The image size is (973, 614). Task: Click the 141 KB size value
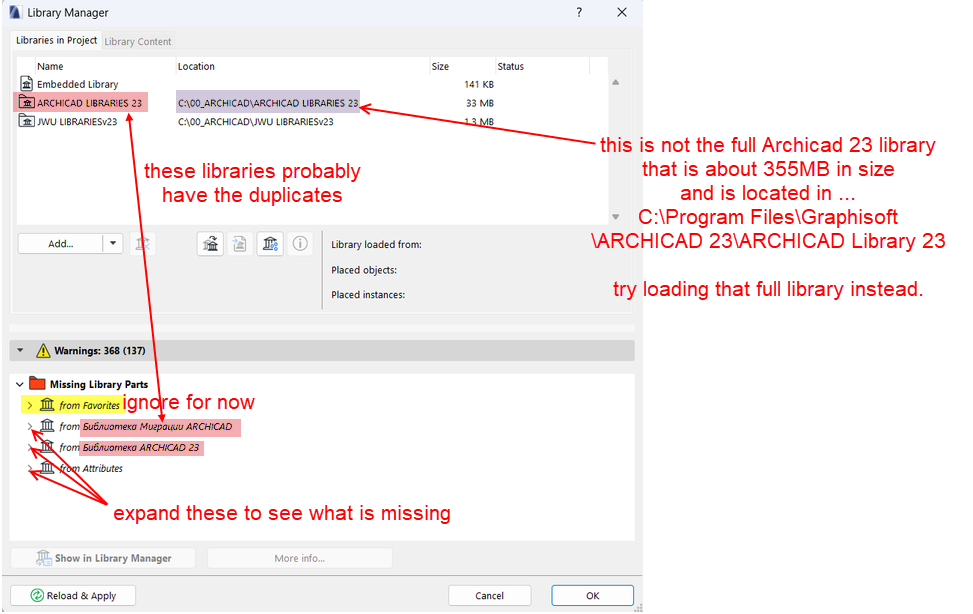[x=479, y=84]
